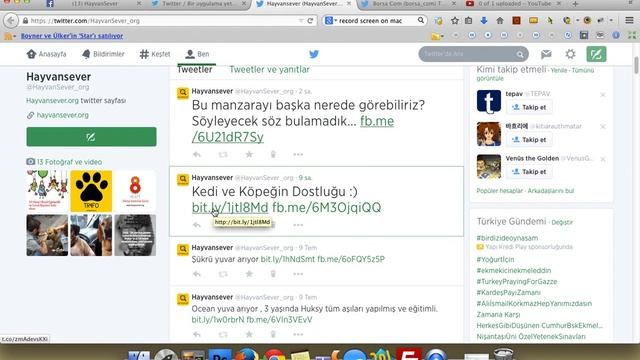Switch to 'Tweetler ve yanıtlar' tab
Screen dimensions: 640x360
269,69
